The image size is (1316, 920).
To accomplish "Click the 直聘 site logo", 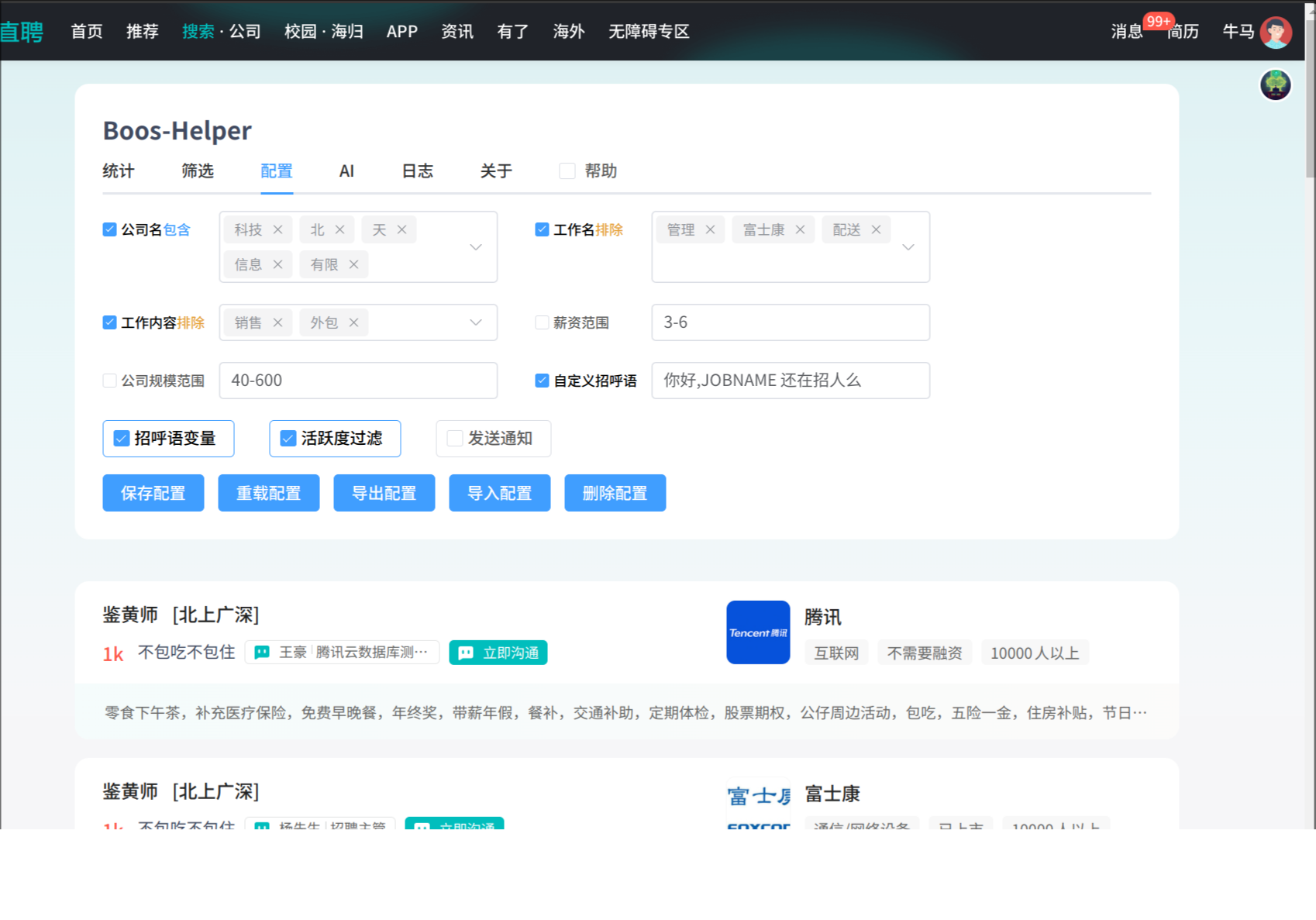I will (22, 32).
